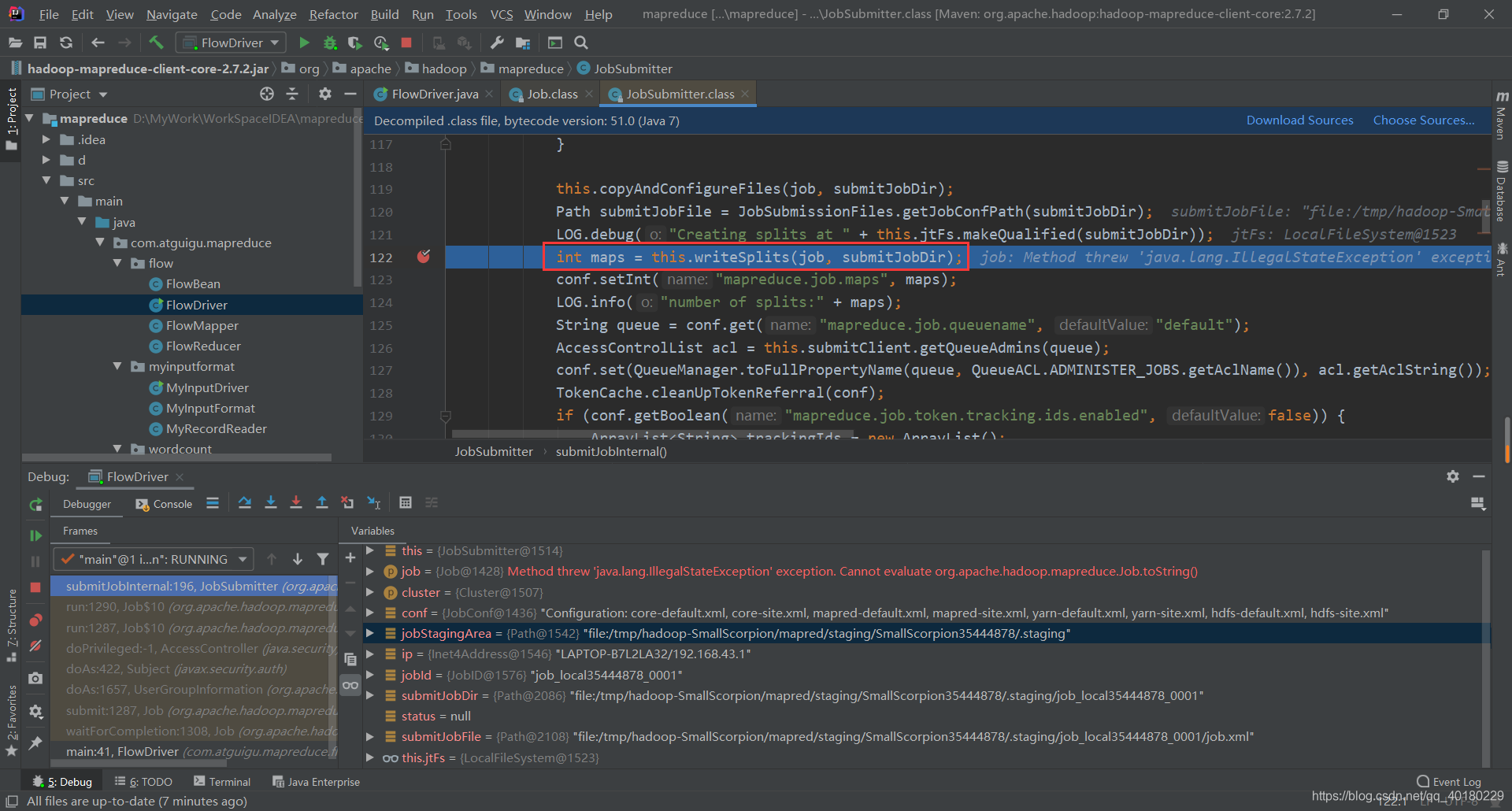Viewport: 1512px width, 811px height.
Task: Synchronize files using the refresh icon
Action: [66, 43]
